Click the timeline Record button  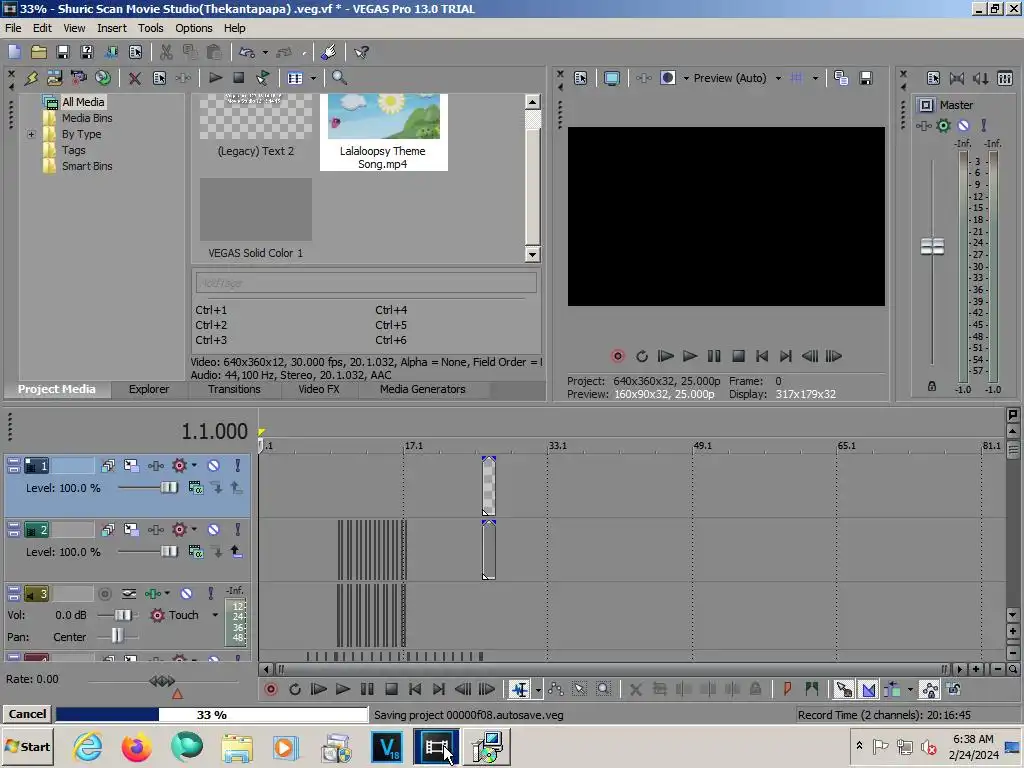(270, 689)
